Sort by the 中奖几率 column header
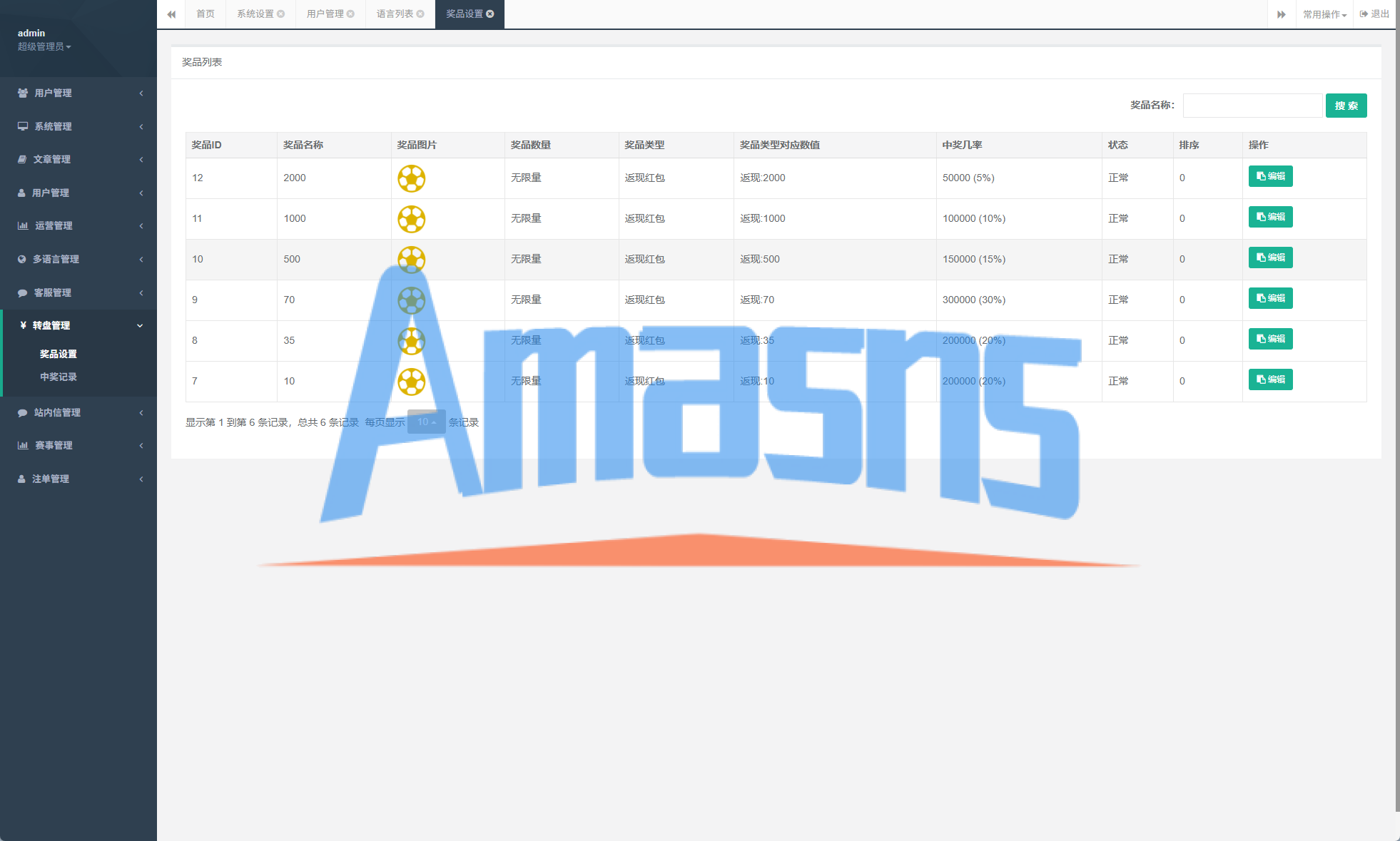1400x841 pixels. (962, 145)
